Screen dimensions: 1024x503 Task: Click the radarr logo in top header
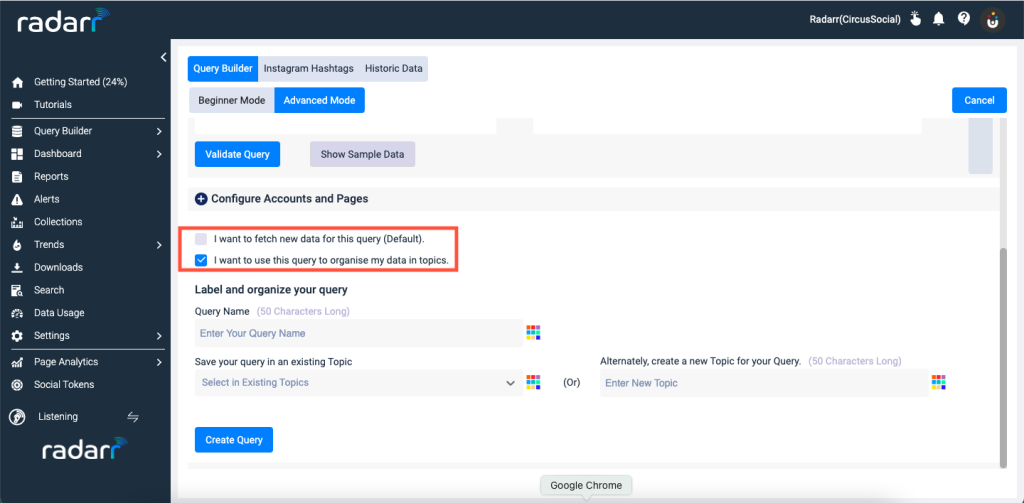coord(63,20)
